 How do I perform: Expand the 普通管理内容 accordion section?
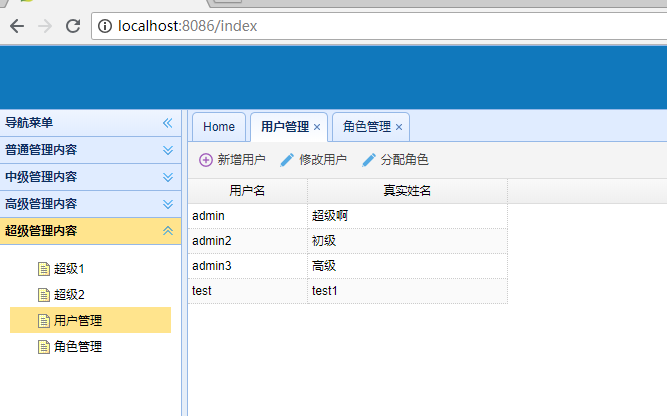point(168,150)
